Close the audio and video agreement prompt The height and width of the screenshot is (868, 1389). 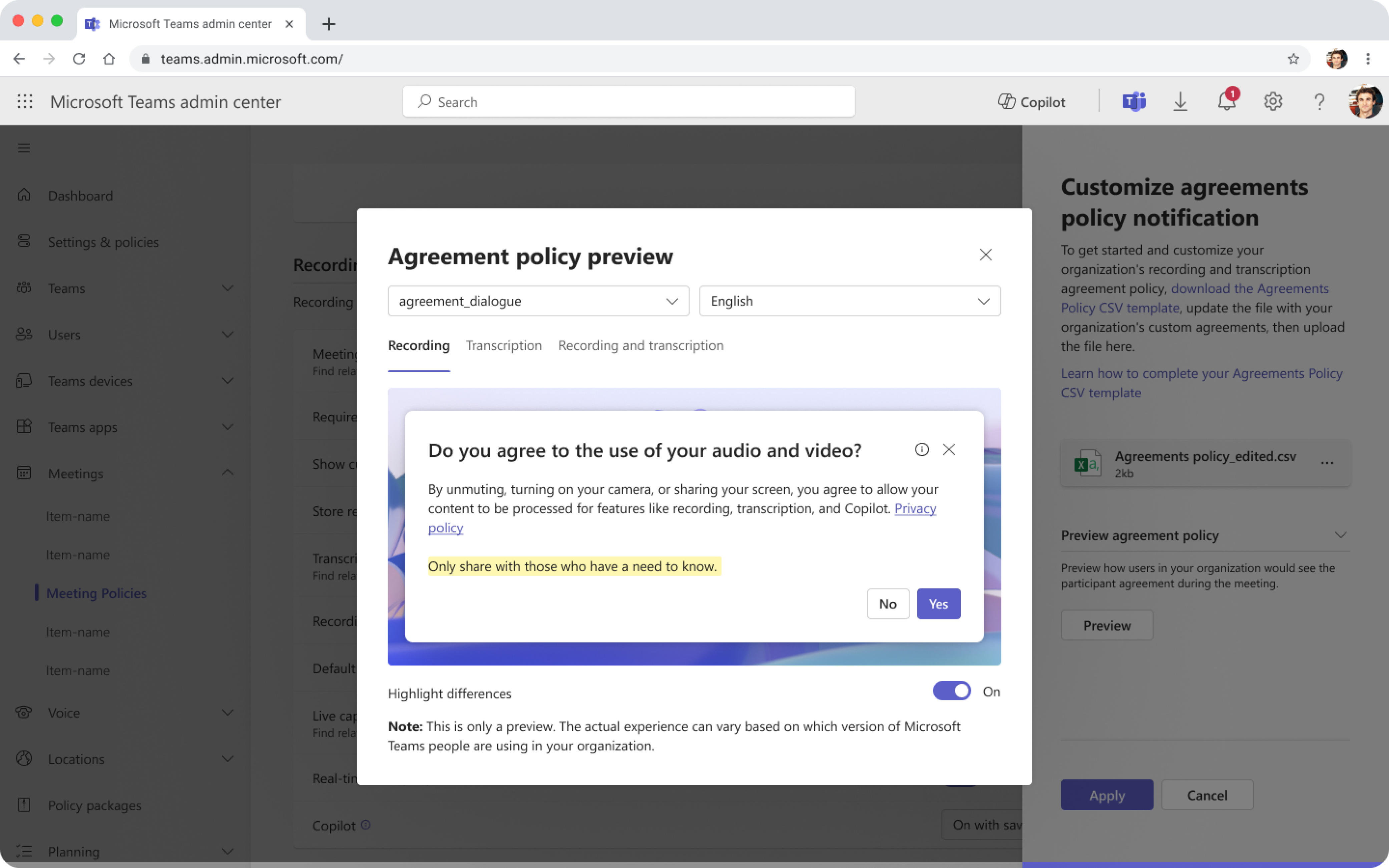[x=949, y=449]
